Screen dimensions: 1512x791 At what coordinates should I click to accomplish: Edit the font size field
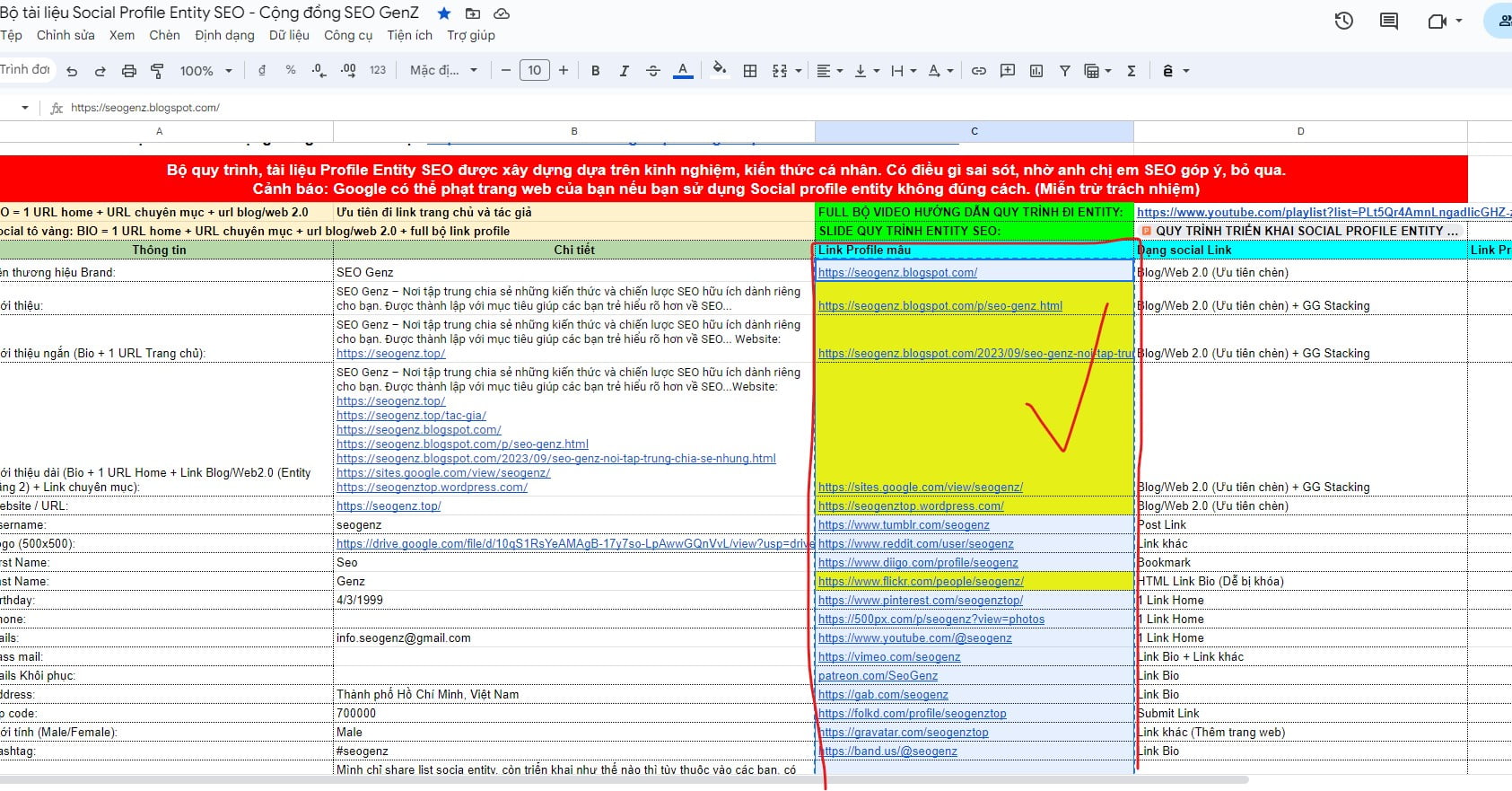coord(535,71)
